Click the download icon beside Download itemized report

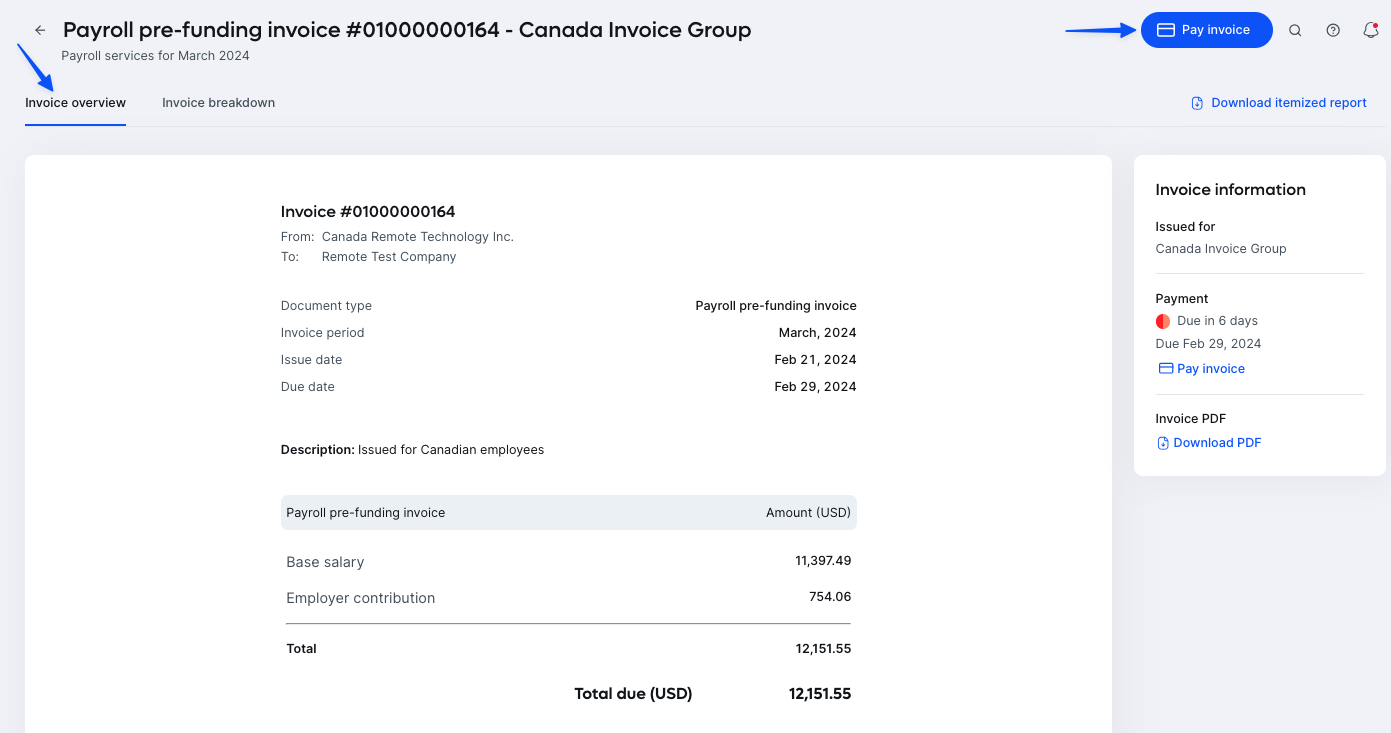pos(1196,103)
